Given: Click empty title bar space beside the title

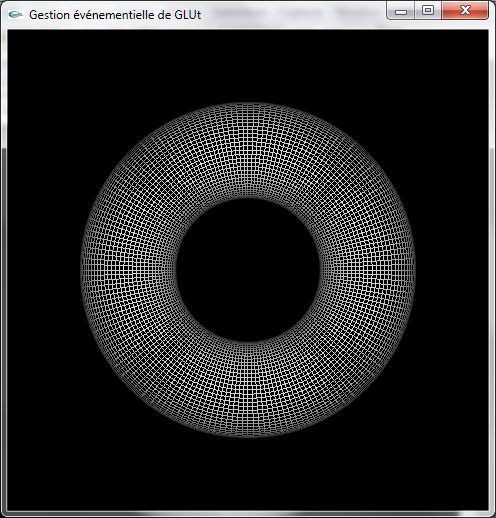Looking at the screenshot, I should point(293,14).
